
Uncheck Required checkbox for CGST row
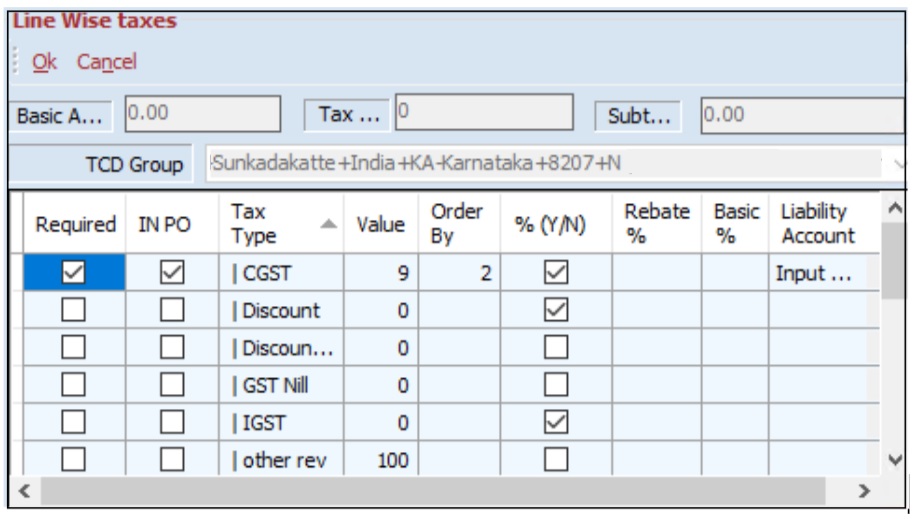74,273
